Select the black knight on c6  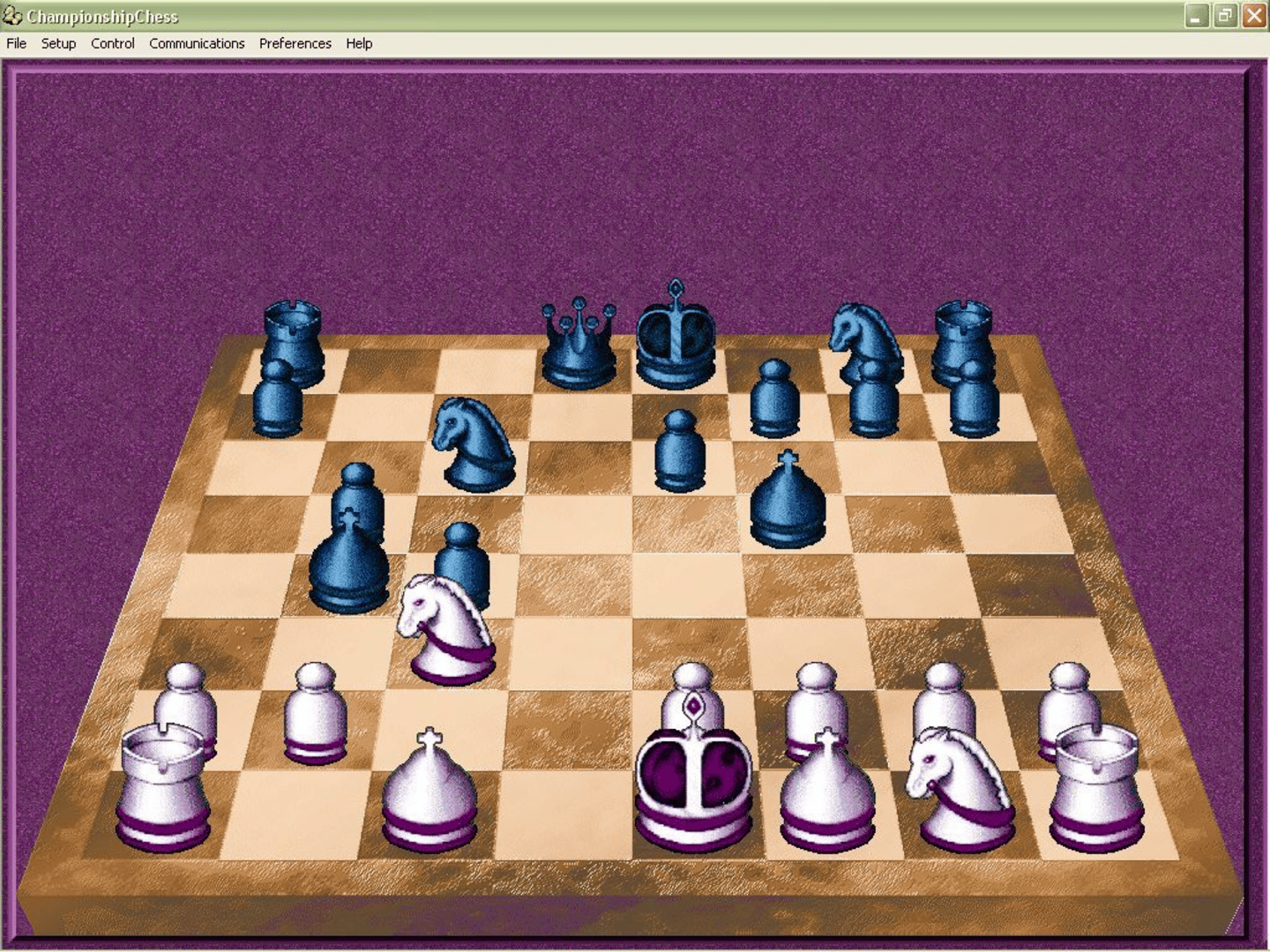click(474, 443)
